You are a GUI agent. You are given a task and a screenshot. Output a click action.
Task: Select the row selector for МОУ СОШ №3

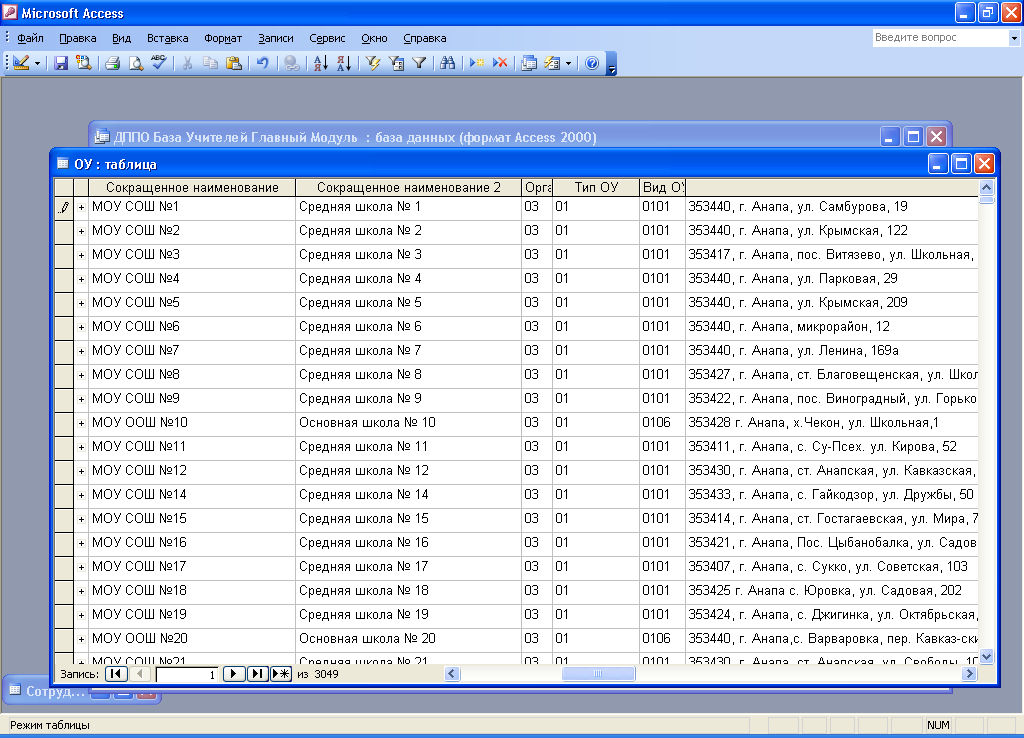[63, 255]
